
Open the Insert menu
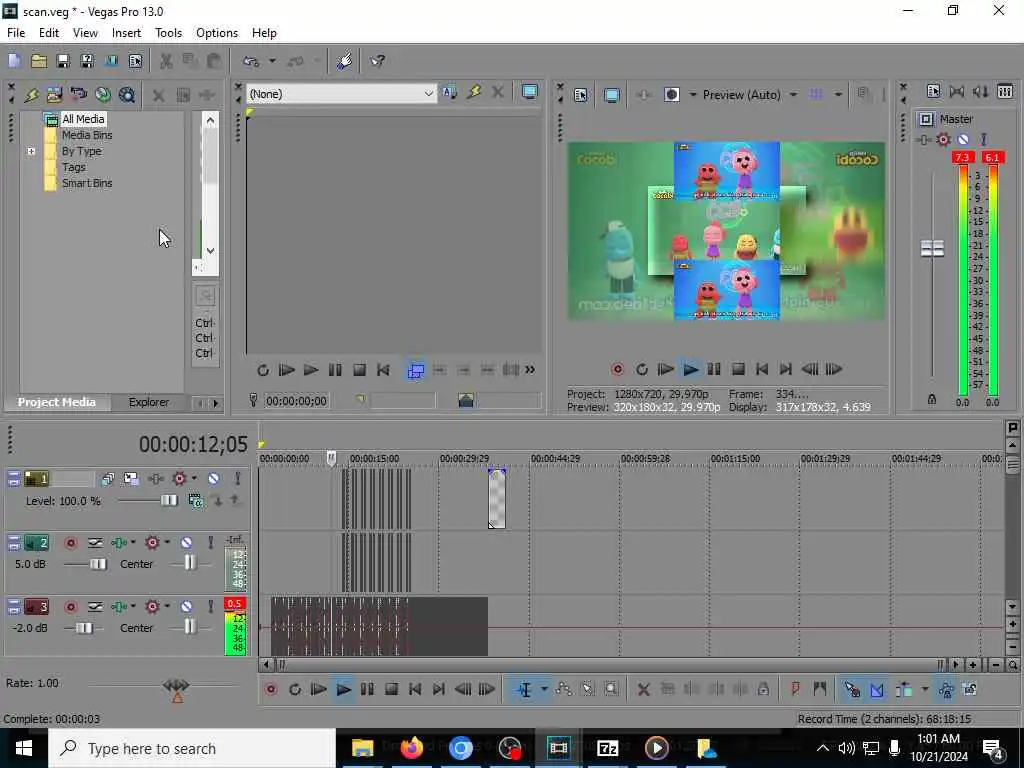point(126,33)
